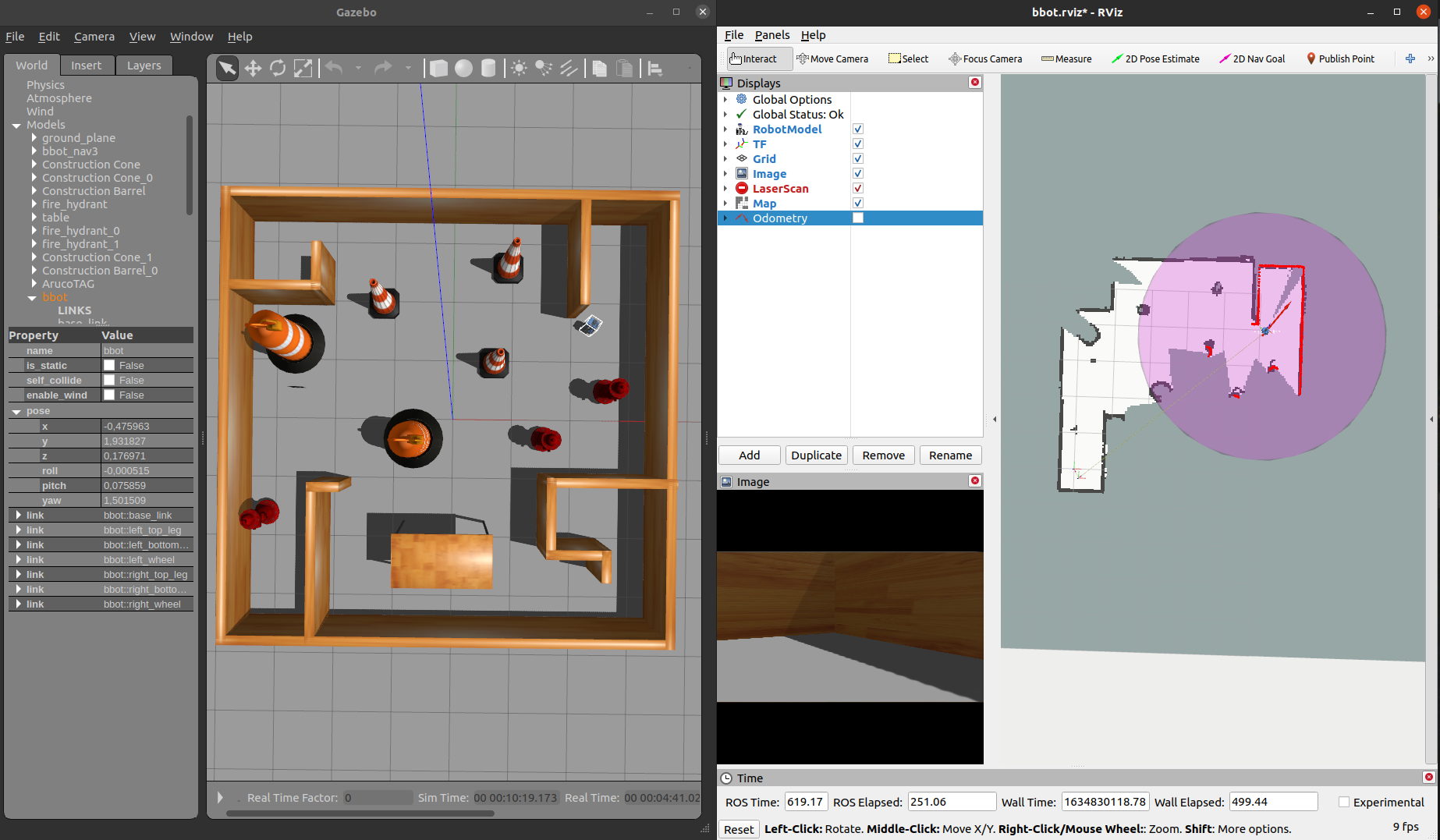The height and width of the screenshot is (840, 1440).
Task: Select the Publish Point tool
Action: 1340,58
